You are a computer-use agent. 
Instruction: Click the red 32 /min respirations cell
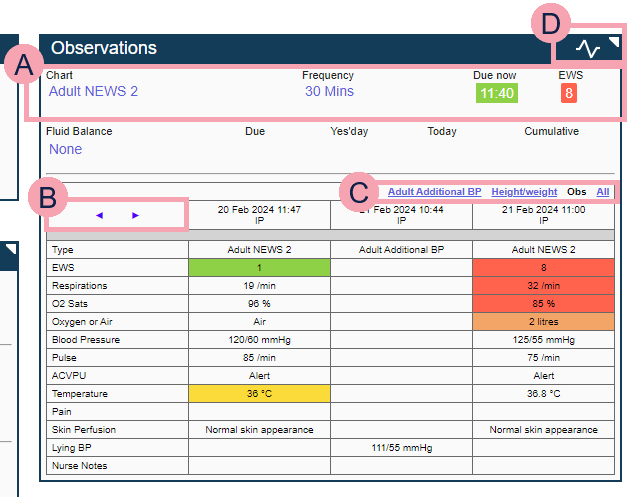click(543, 285)
